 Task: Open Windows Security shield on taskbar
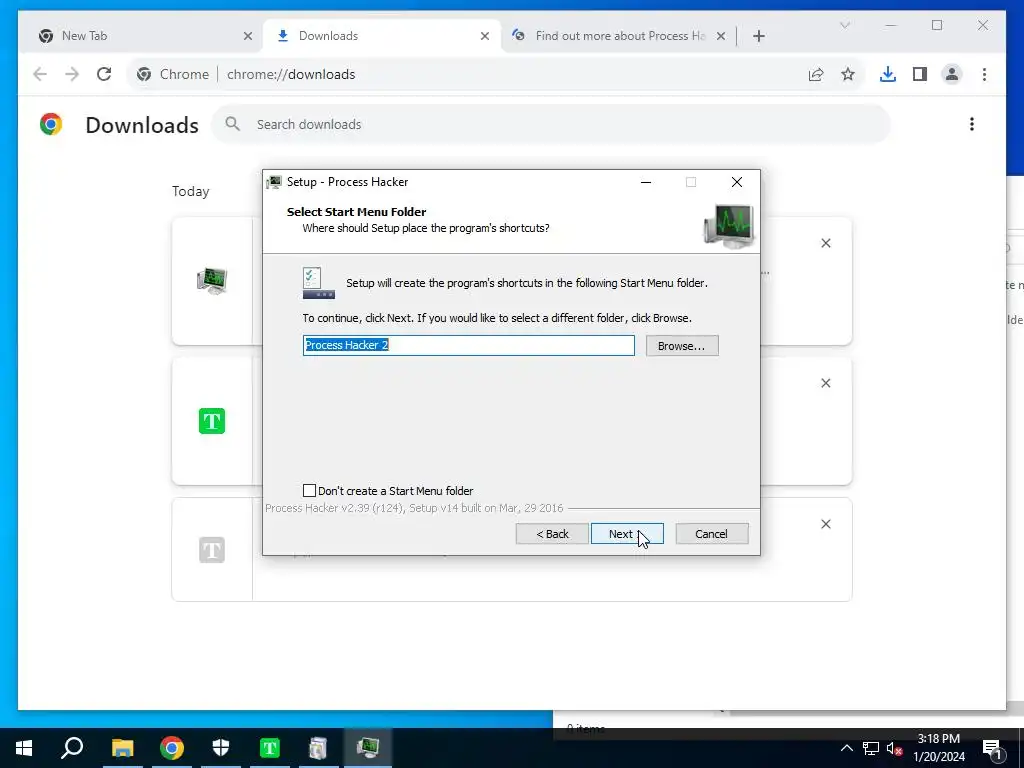(221, 748)
